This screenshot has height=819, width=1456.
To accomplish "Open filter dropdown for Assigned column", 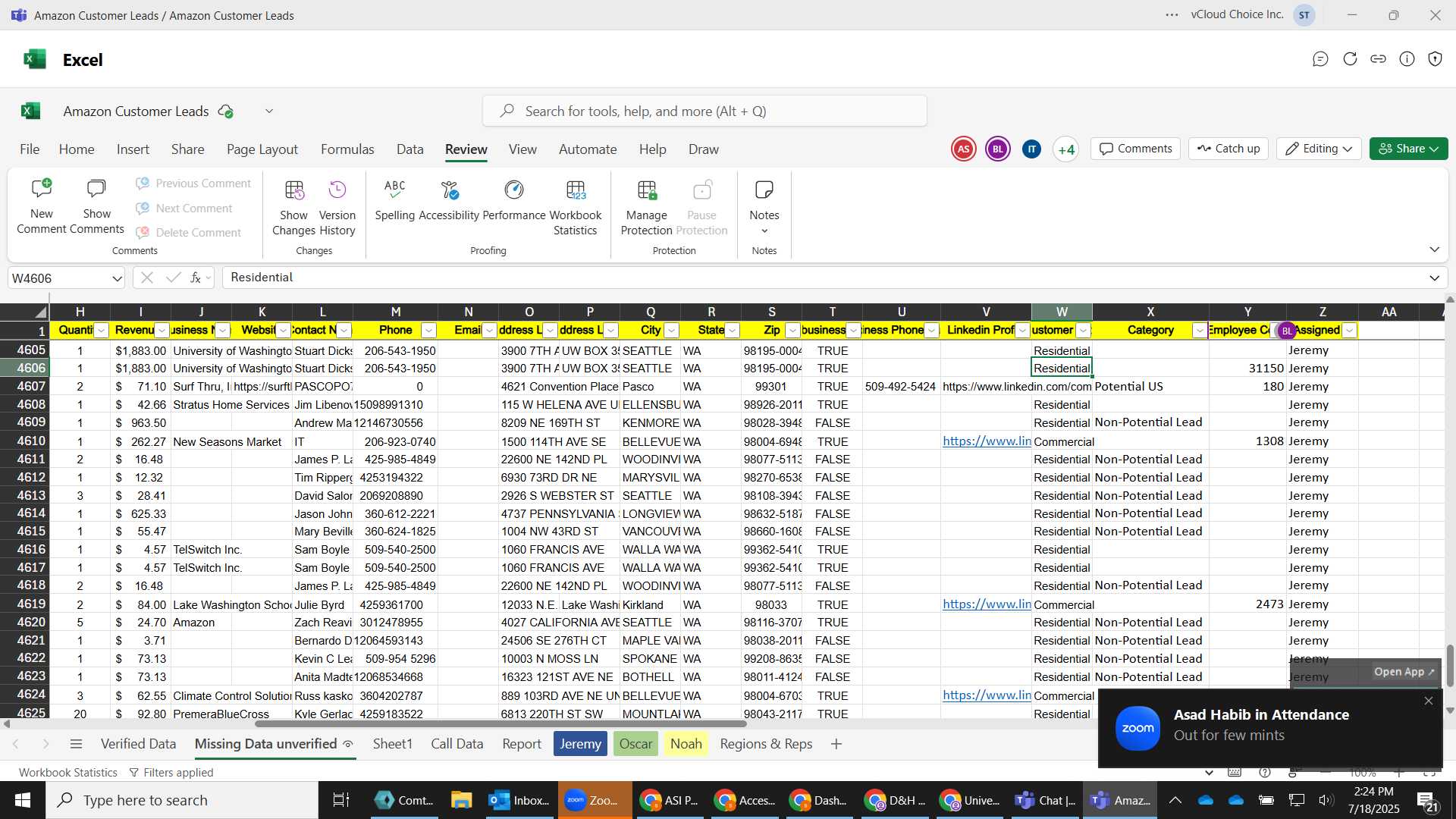I will point(1349,331).
